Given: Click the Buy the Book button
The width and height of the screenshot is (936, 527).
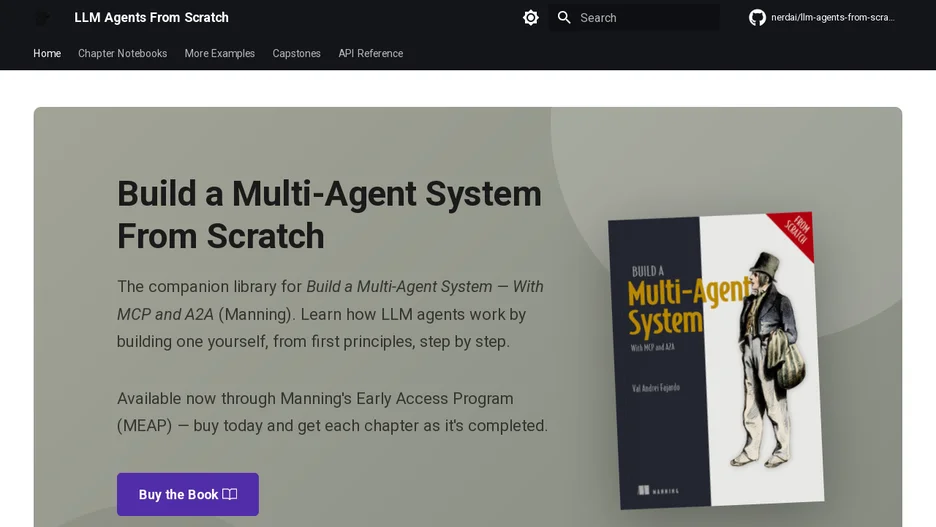Looking at the screenshot, I should 188,494.
